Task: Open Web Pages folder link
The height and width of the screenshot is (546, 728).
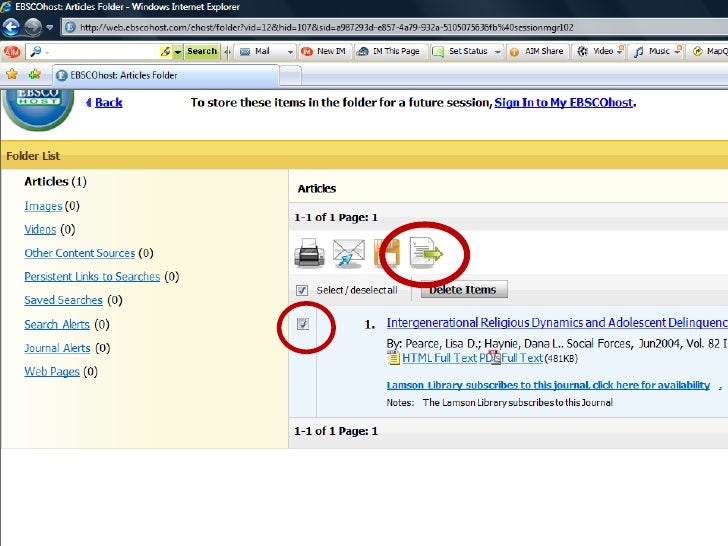Action: [52, 372]
